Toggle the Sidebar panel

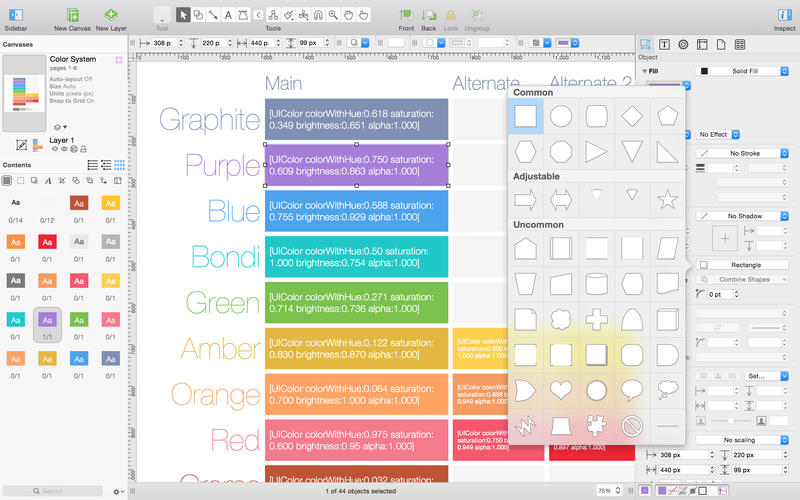click(14, 15)
